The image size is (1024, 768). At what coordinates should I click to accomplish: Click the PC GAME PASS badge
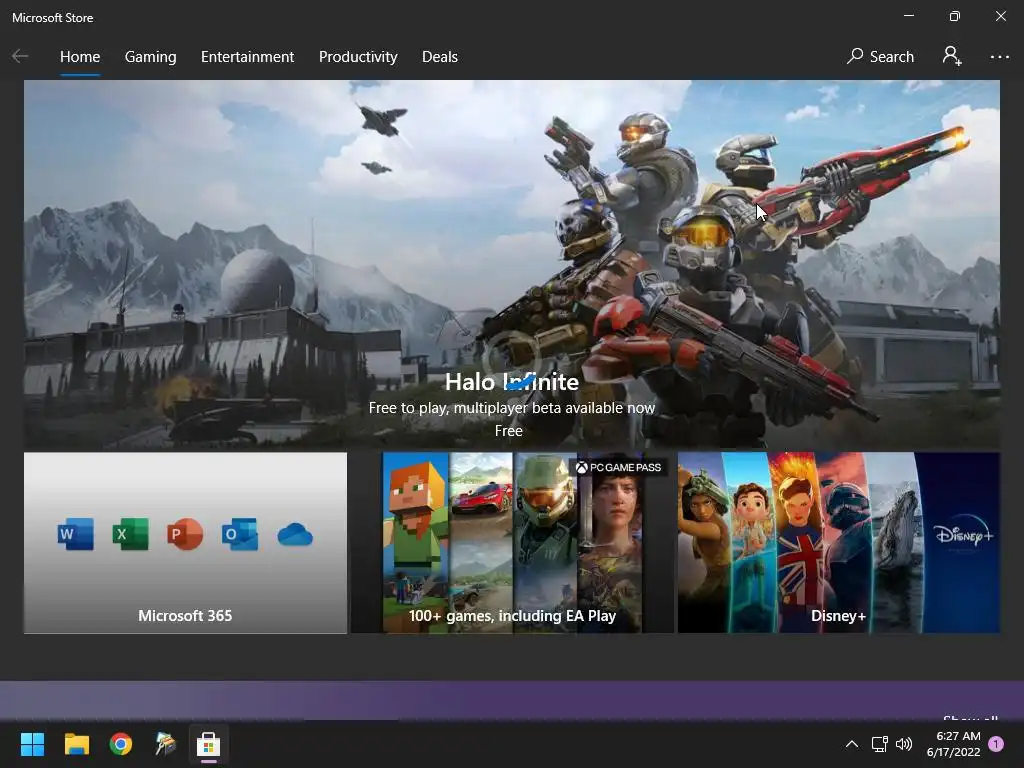(618, 467)
